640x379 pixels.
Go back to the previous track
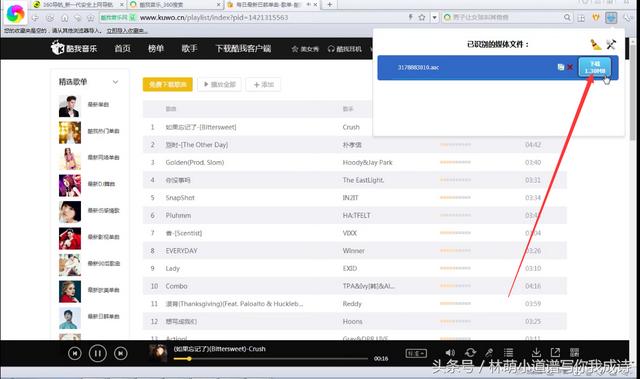click(x=75, y=353)
